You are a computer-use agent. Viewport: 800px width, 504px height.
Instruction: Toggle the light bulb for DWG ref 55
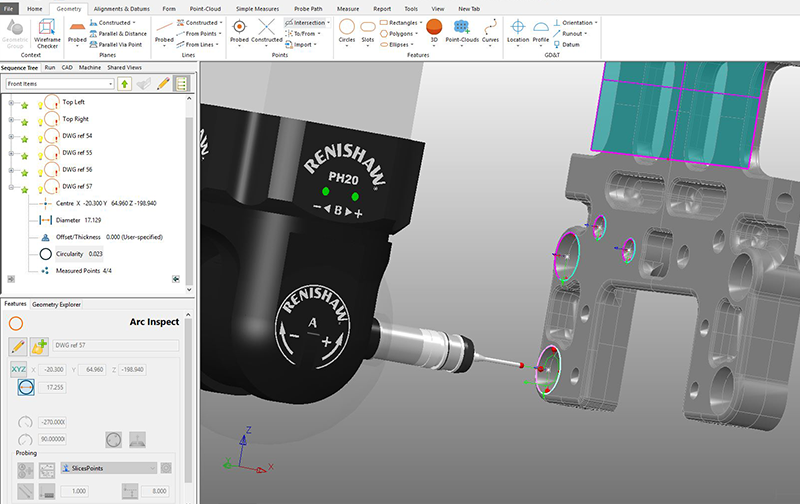(40, 156)
